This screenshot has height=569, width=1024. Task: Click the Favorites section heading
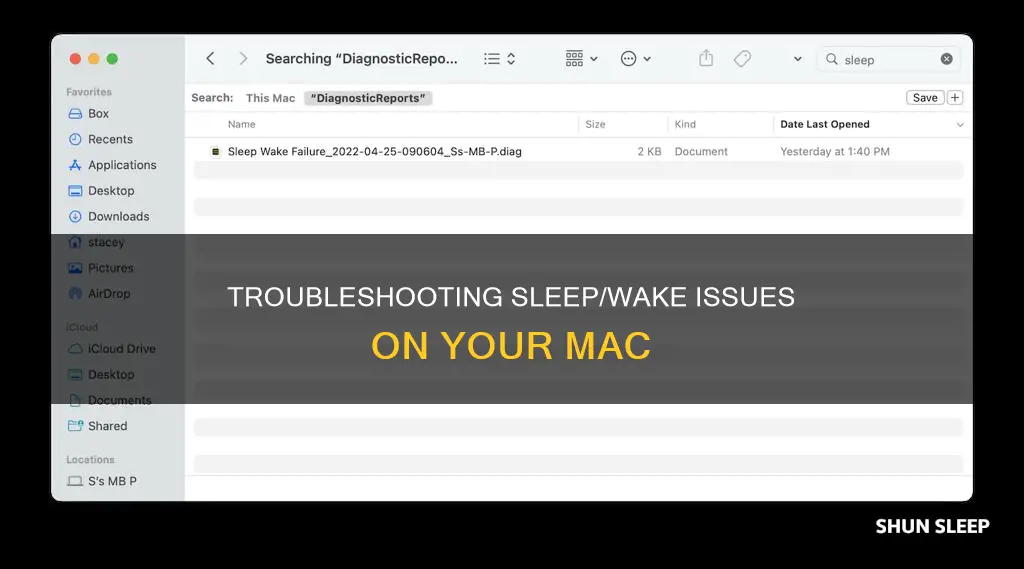(x=89, y=92)
